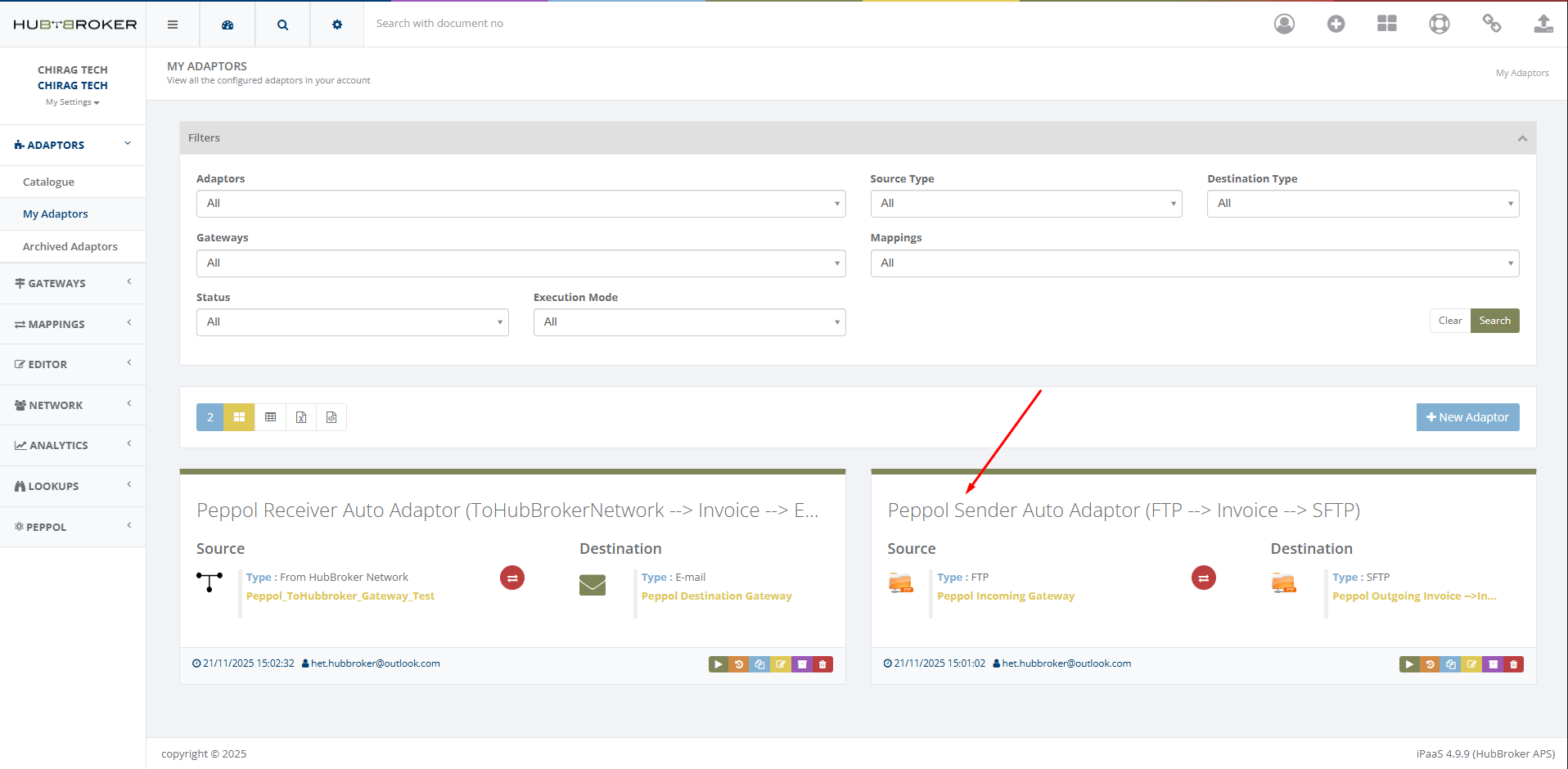Expand the GATEWAYS sidebar section
Screen dimensions: 1568x769
point(72,283)
